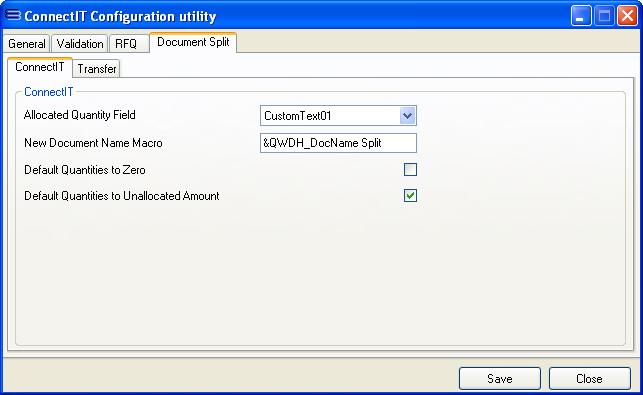Select the ConnectIT sub-tab
Viewport: 643px width, 395px height.
coord(40,67)
